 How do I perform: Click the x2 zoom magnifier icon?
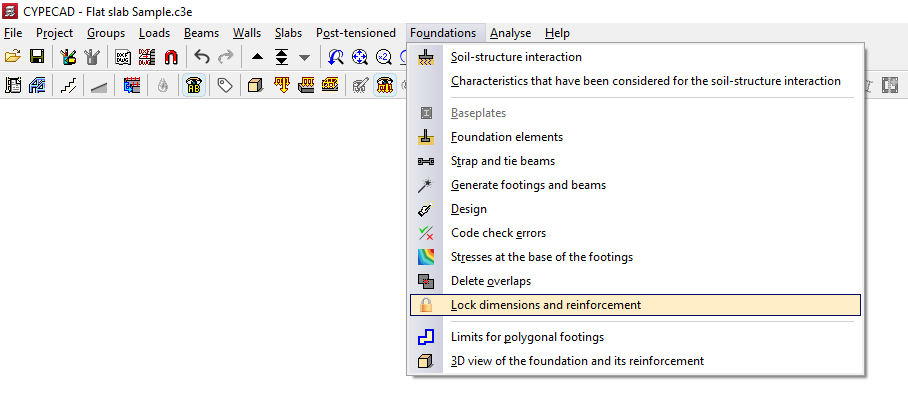(x=383, y=57)
